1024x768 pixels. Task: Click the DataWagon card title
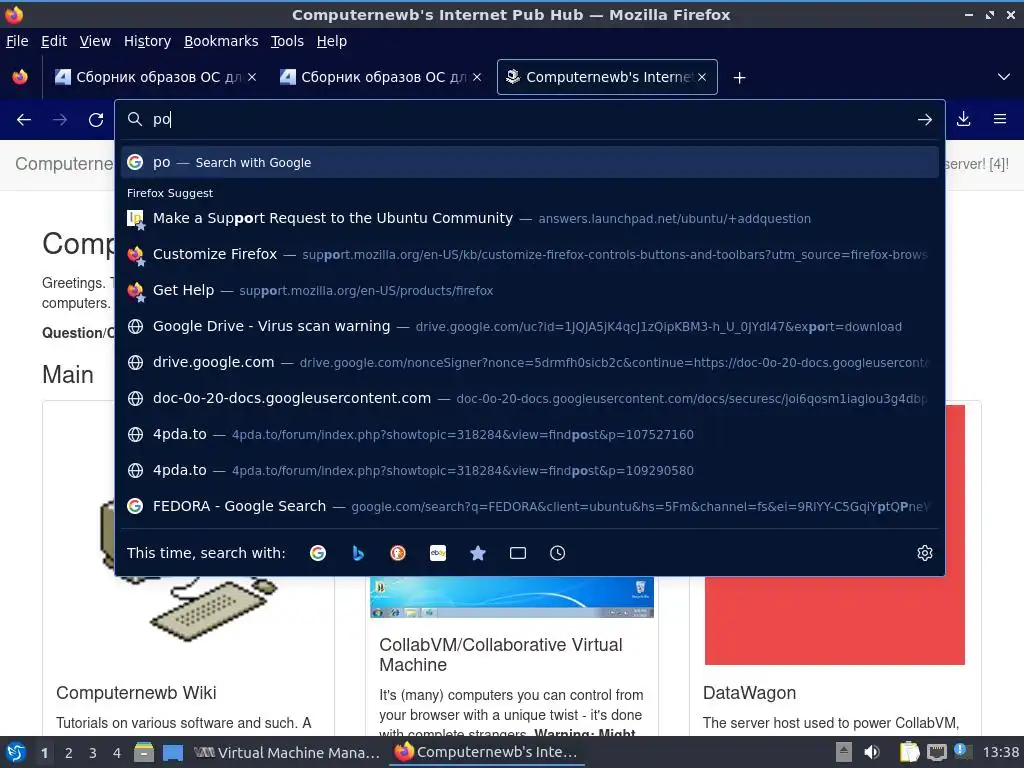tap(749, 693)
